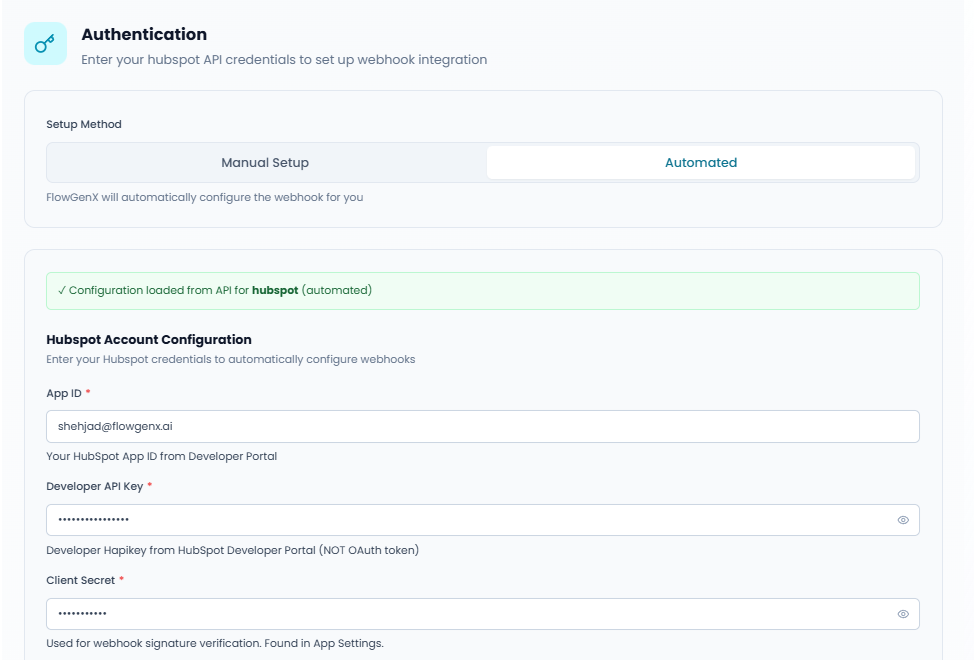Click the Developer API Key label
Screen dimensions: 974x660
coord(94,486)
